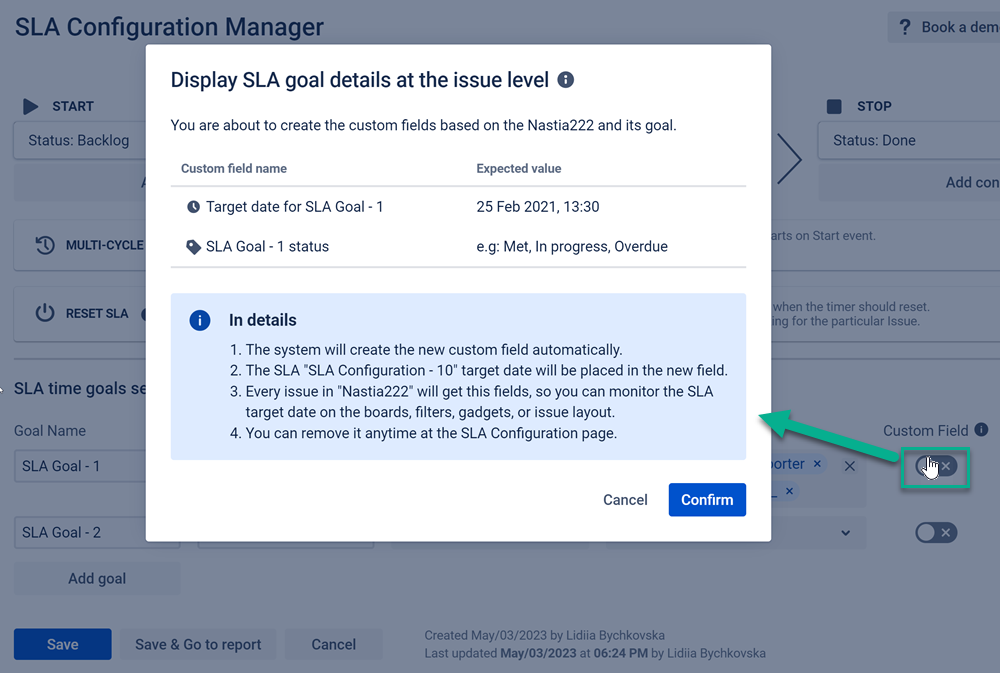Click the Save & Go to report button
1000x673 pixels.
pyautogui.click(x=198, y=644)
